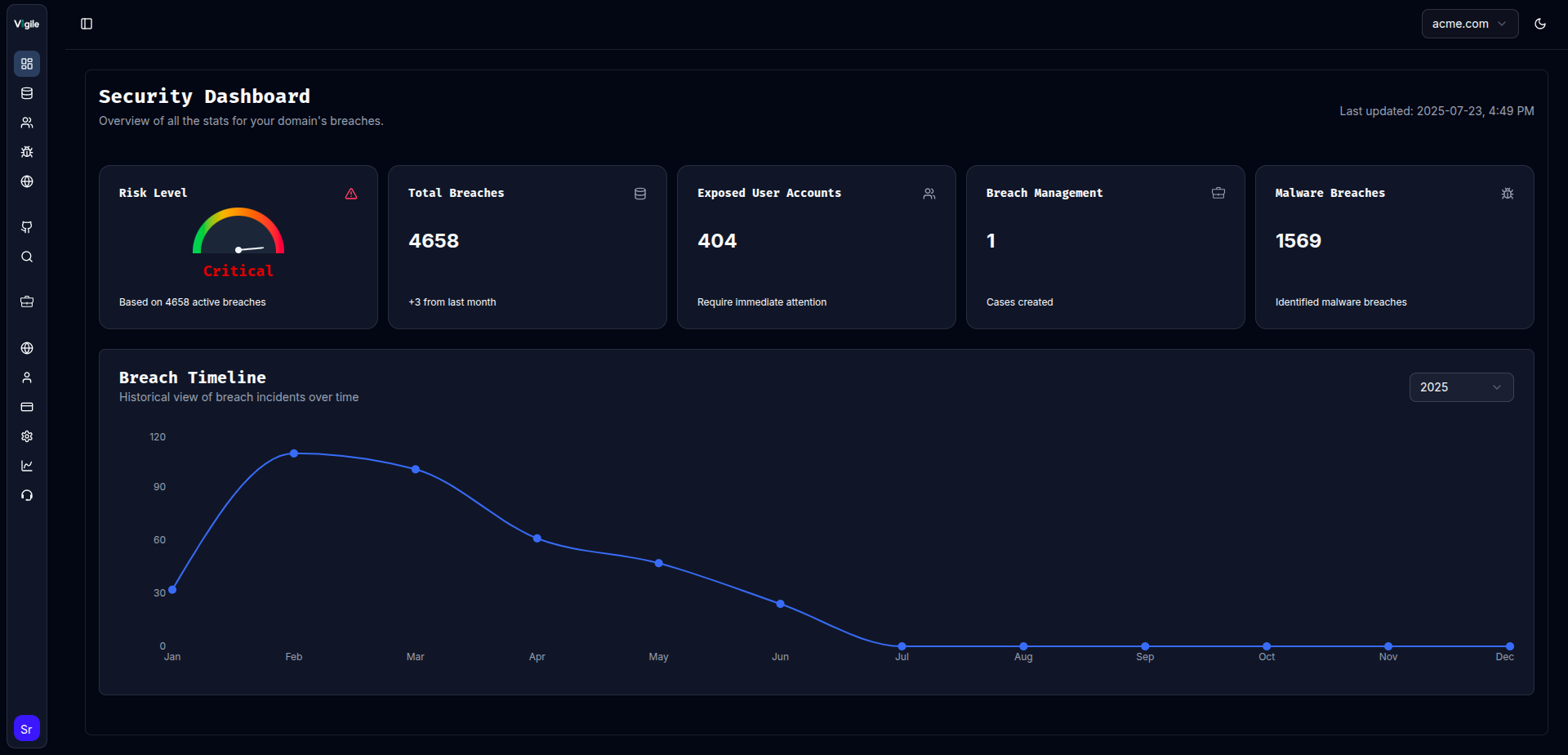
Task: Click the Vigile logo
Action: pos(27,24)
